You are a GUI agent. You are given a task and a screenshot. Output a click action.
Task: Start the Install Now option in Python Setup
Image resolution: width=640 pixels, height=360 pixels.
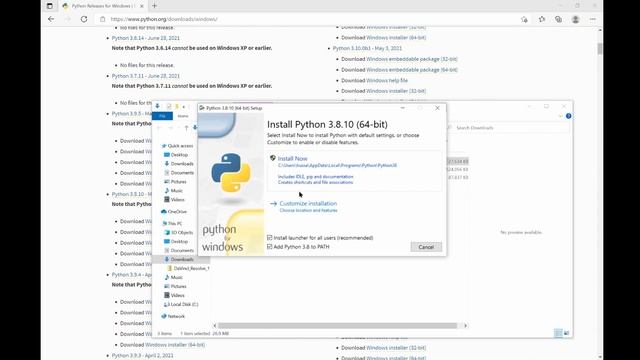pos(292,158)
